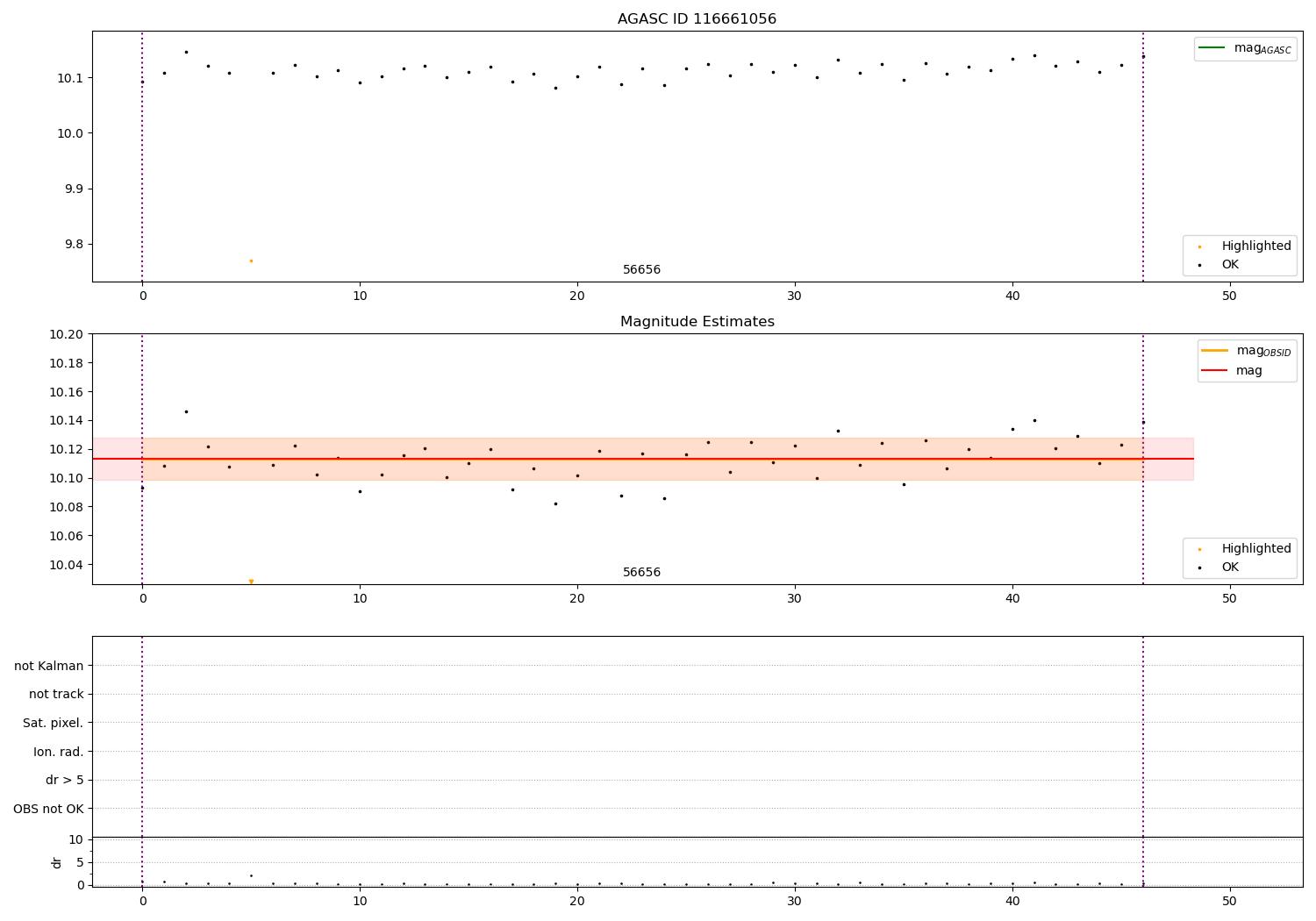Click the orange triangle marker in Magnitude Estimates plot
The image size is (1316, 921).
251,582
